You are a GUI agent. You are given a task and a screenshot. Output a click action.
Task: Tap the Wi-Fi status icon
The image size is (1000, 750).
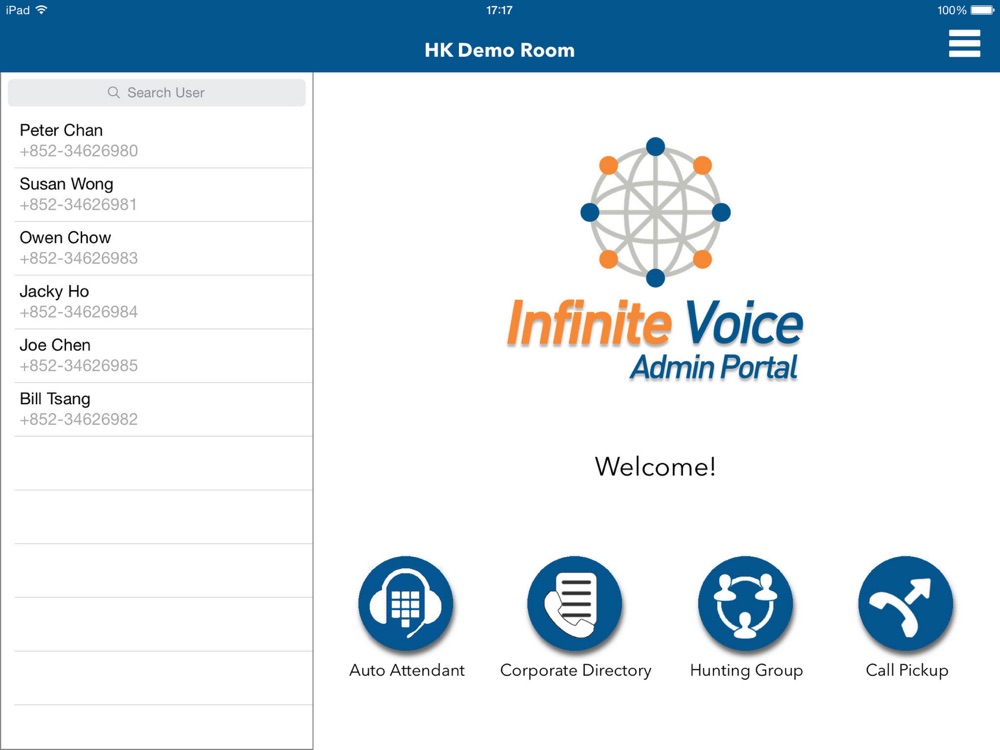click(41, 10)
